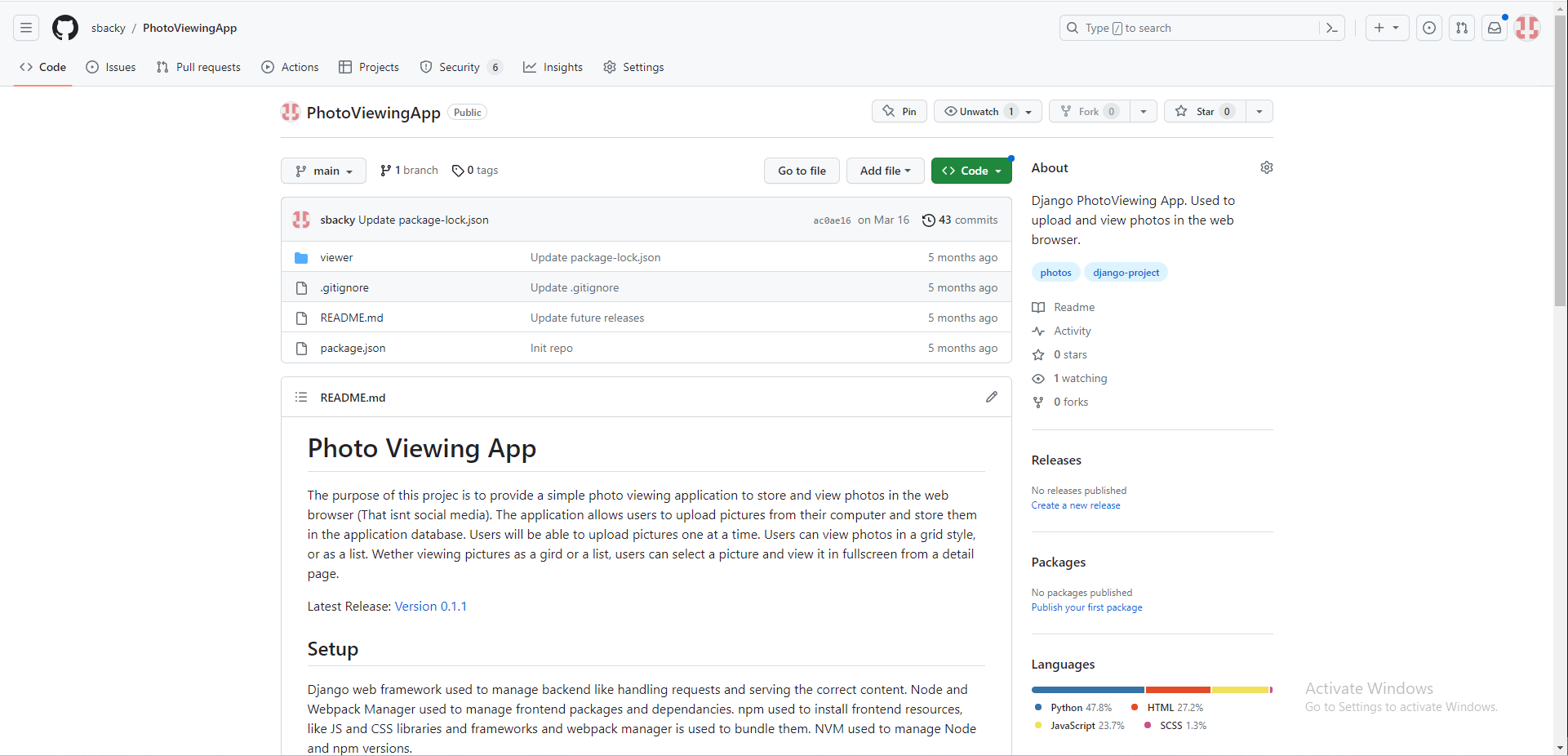Viewport: 1568px width, 756px height.
Task: Open the Pull requests tab
Action: pyautogui.click(x=198, y=67)
